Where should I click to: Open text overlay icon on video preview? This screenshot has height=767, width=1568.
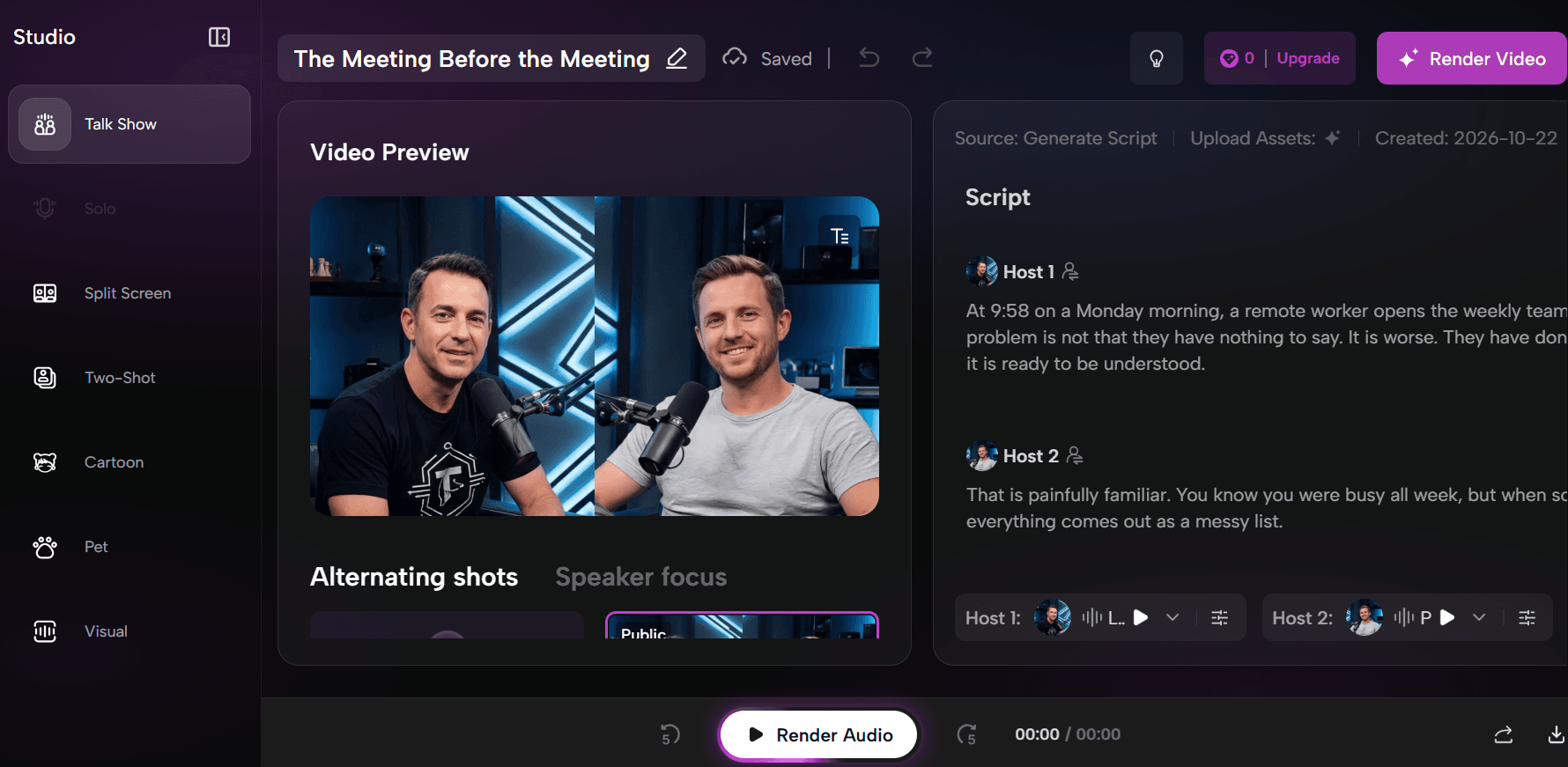[839, 236]
